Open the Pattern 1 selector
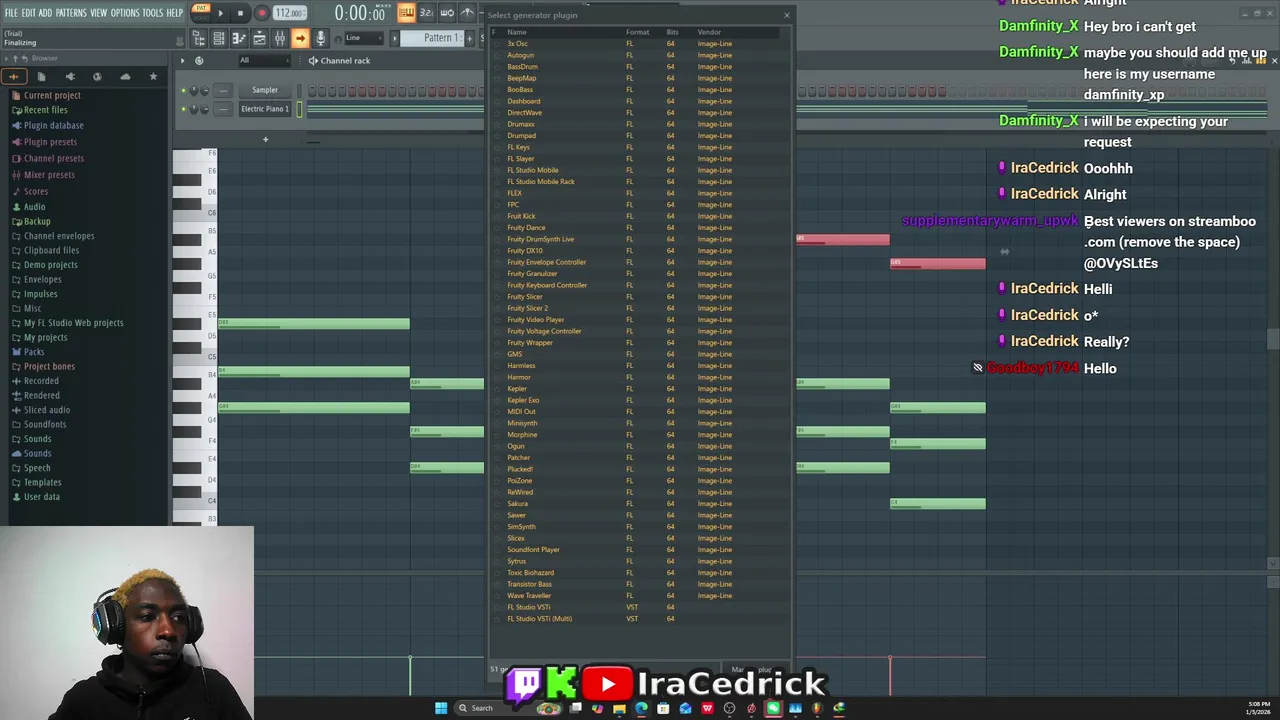Screen dimensions: 1280x720 coord(432,38)
